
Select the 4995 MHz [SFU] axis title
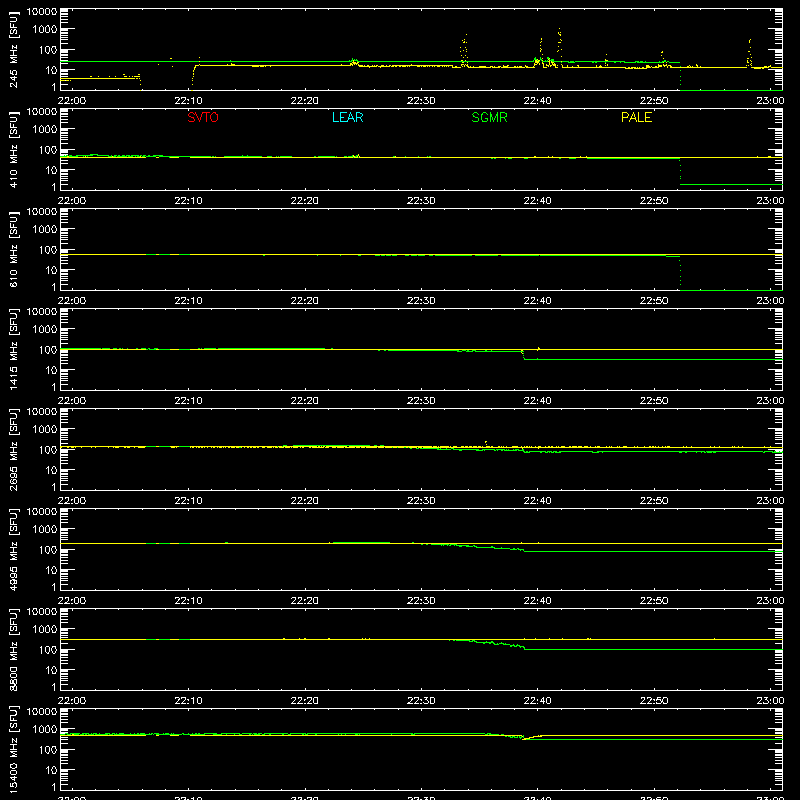[x=14, y=550]
